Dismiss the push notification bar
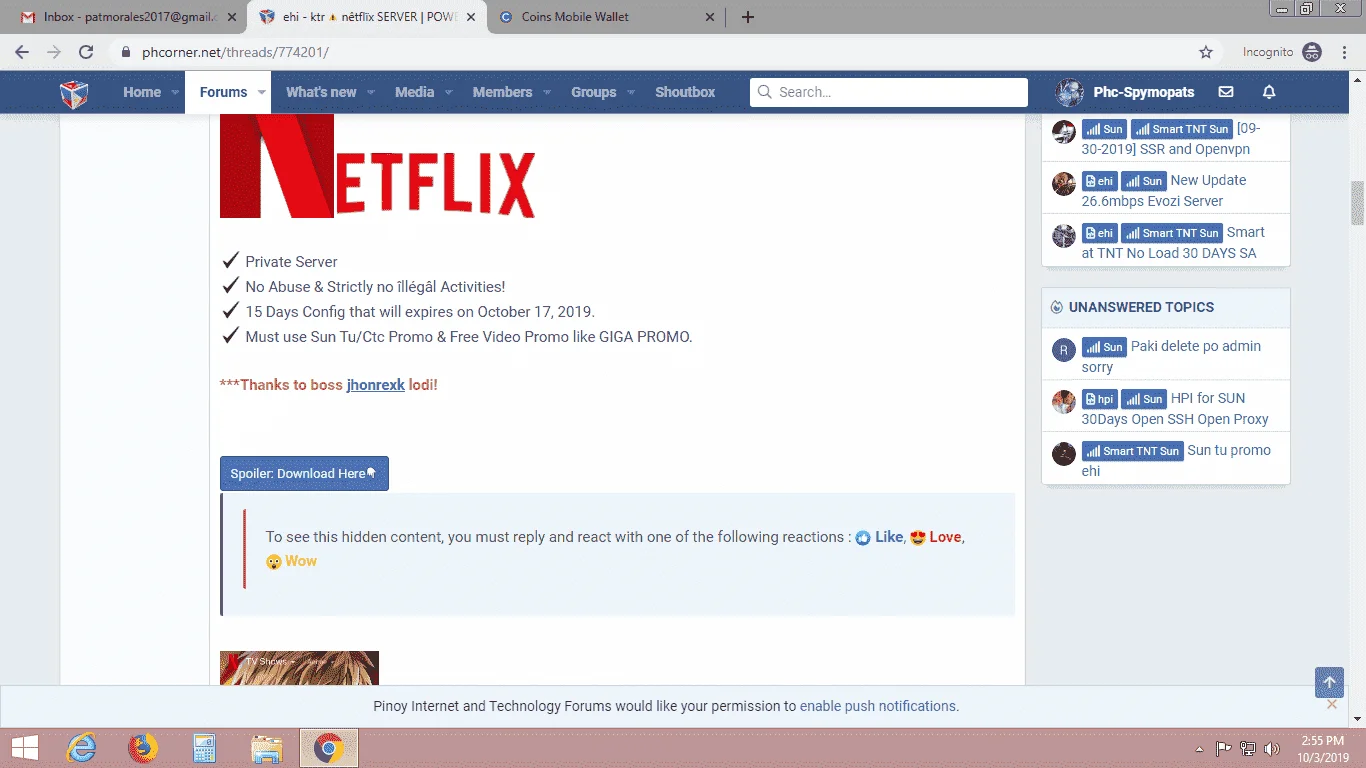 (1331, 705)
